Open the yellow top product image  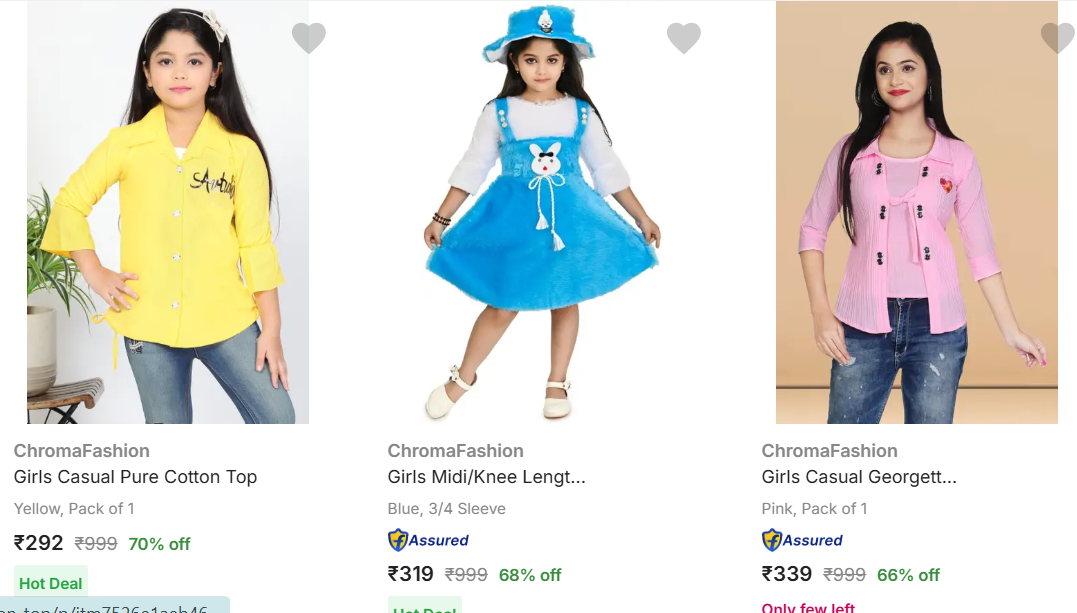click(x=168, y=212)
